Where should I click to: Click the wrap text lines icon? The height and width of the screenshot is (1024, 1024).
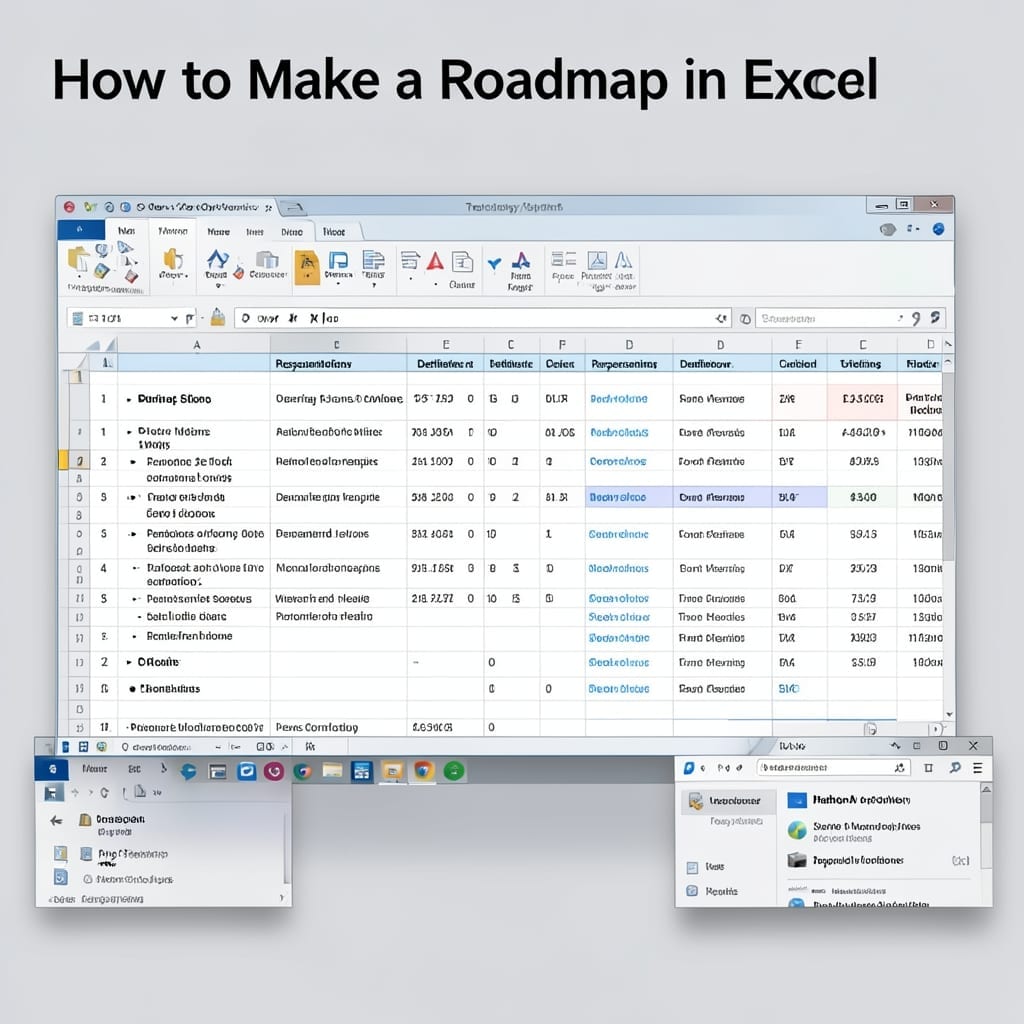tap(410, 261)
